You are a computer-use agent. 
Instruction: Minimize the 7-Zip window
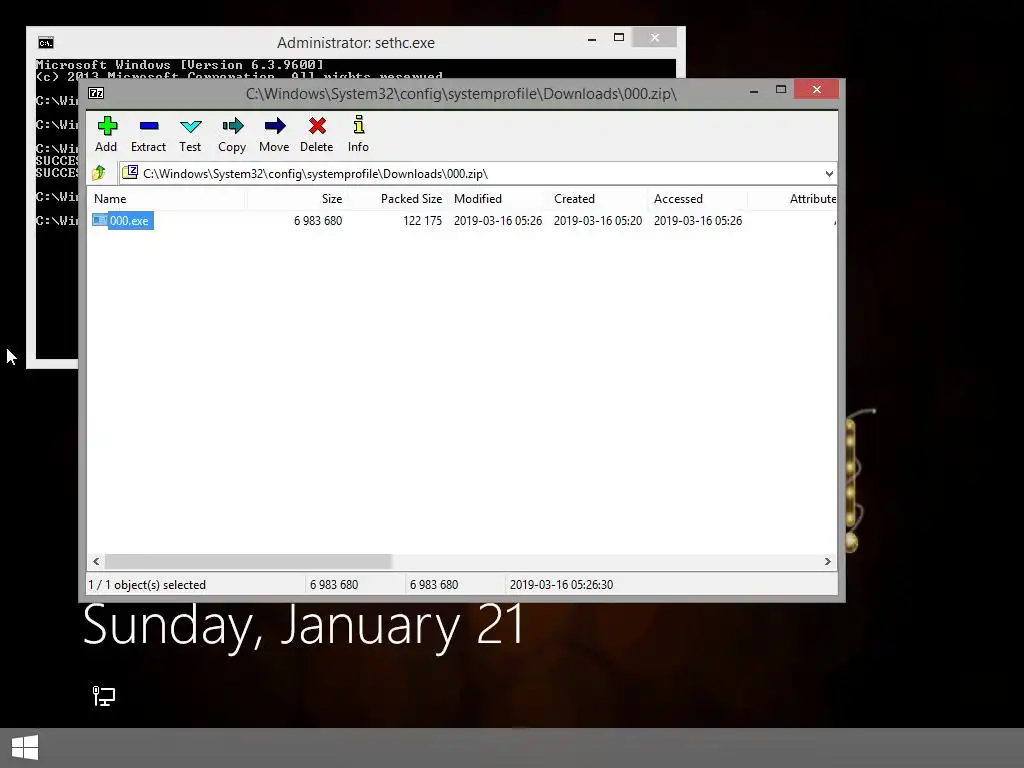(x=754, y=90)
